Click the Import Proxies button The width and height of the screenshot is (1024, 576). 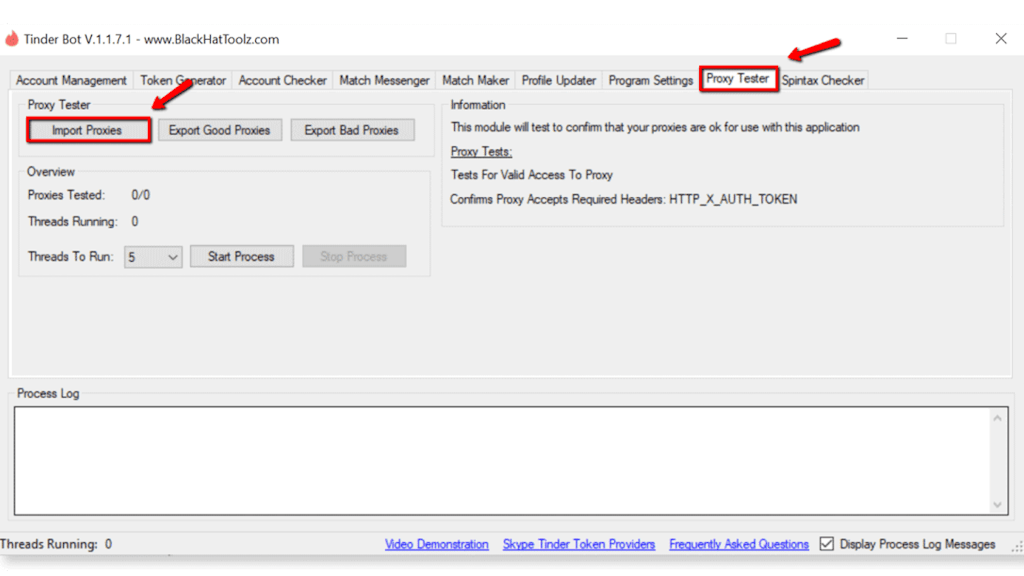tap(88, 130)
